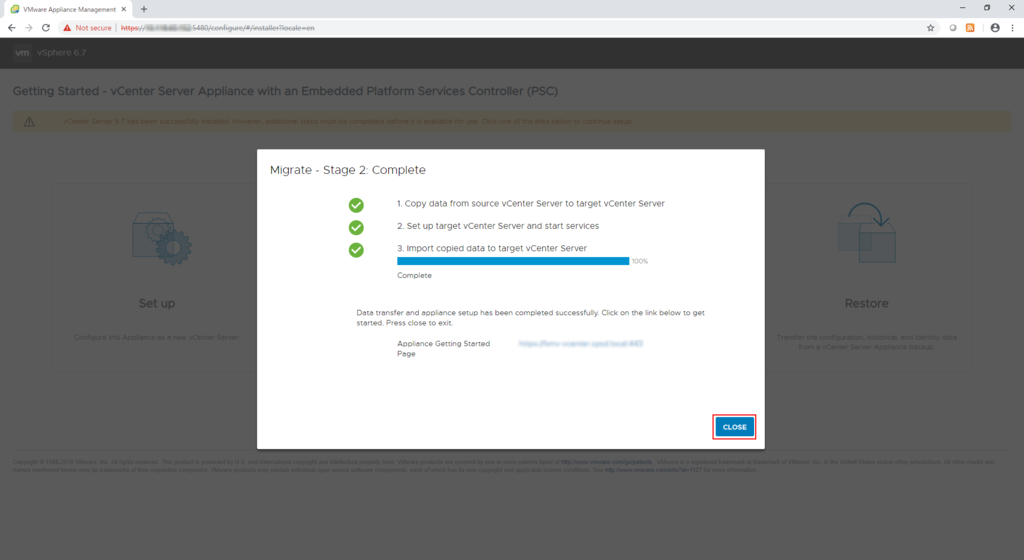This screenshot has height=560, width=1024.
Task: Click the gray circular extension icon
Action: 953,28
